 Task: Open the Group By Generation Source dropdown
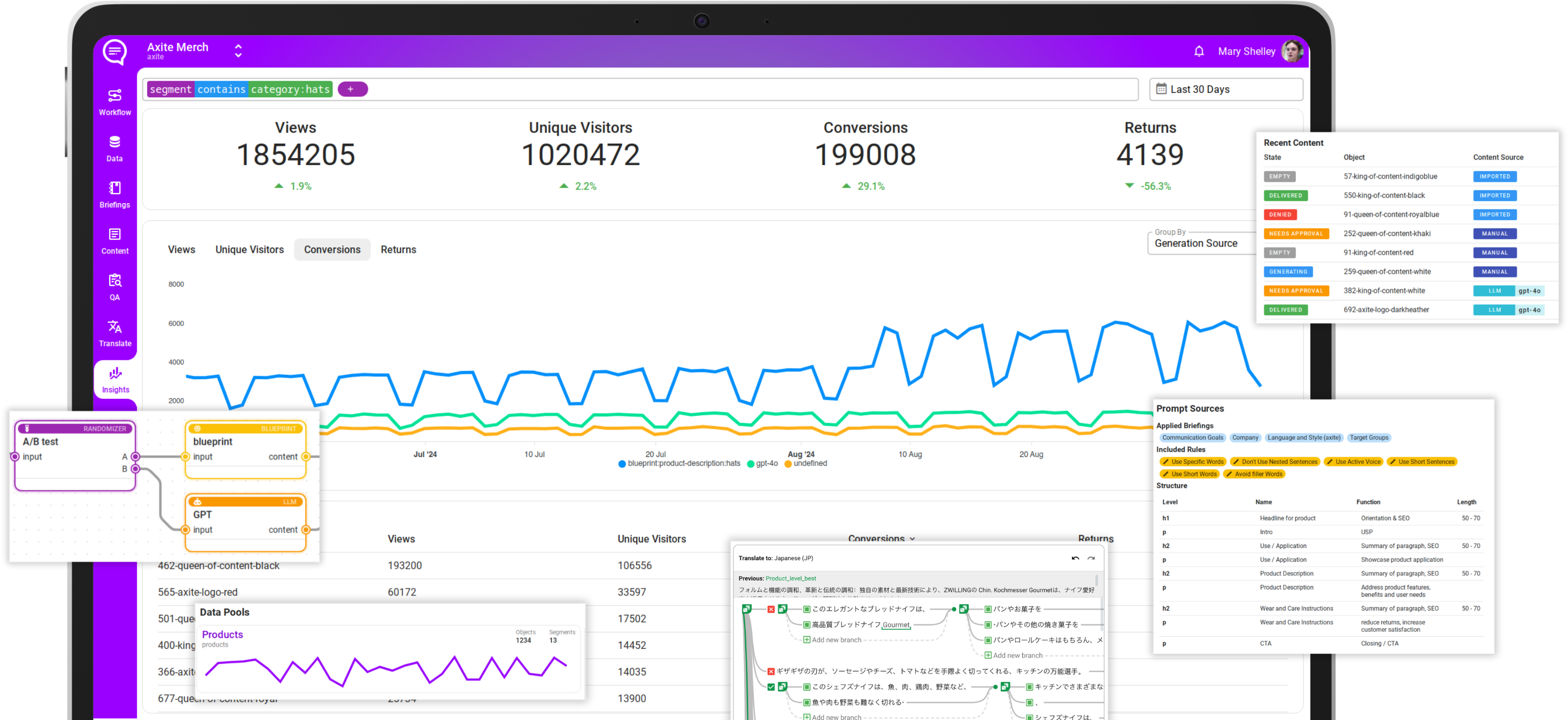(x=1202, y=243)
